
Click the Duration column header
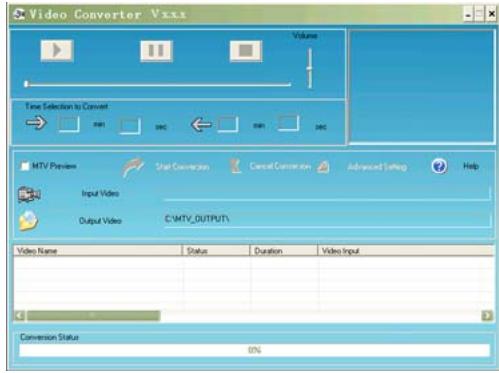click(x=284, y=251)
